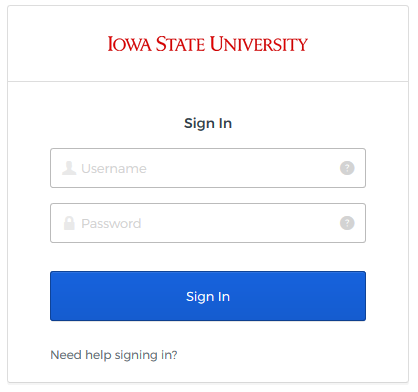Select the word University in the red logo
Image resolution: width=418 pixels, height=392 pixels.
point(259,44)
